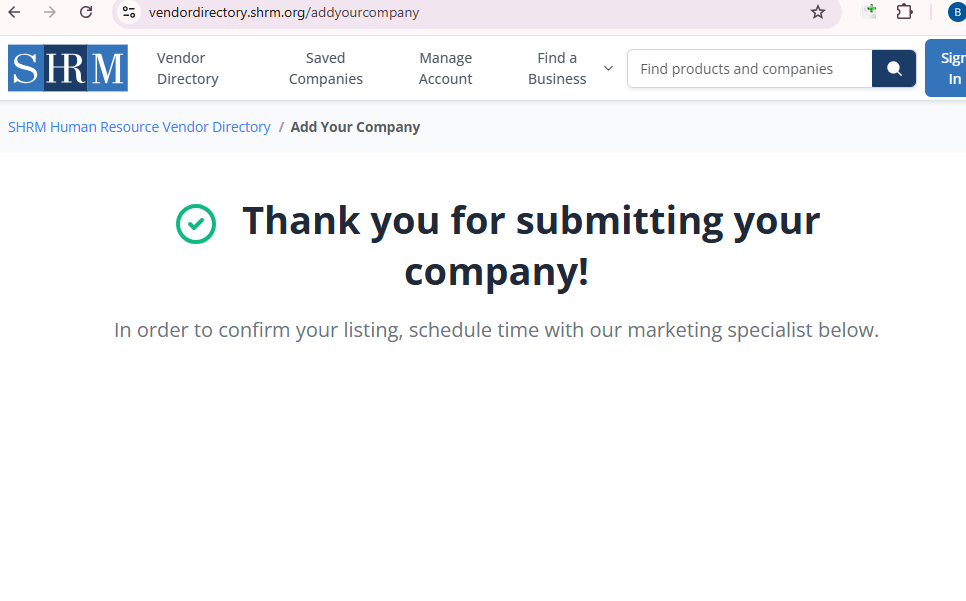Click the magnifier search button

point(894,69)
